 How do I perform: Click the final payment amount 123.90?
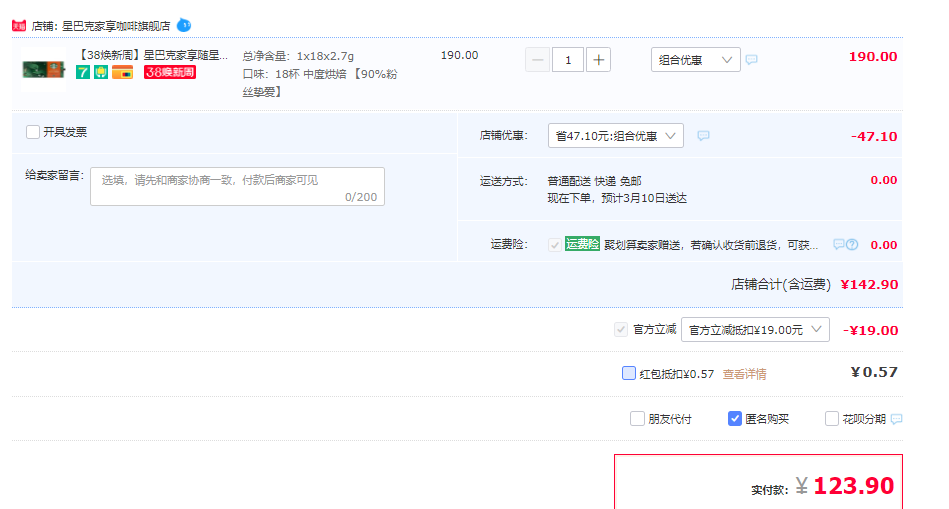click(853, 486)
